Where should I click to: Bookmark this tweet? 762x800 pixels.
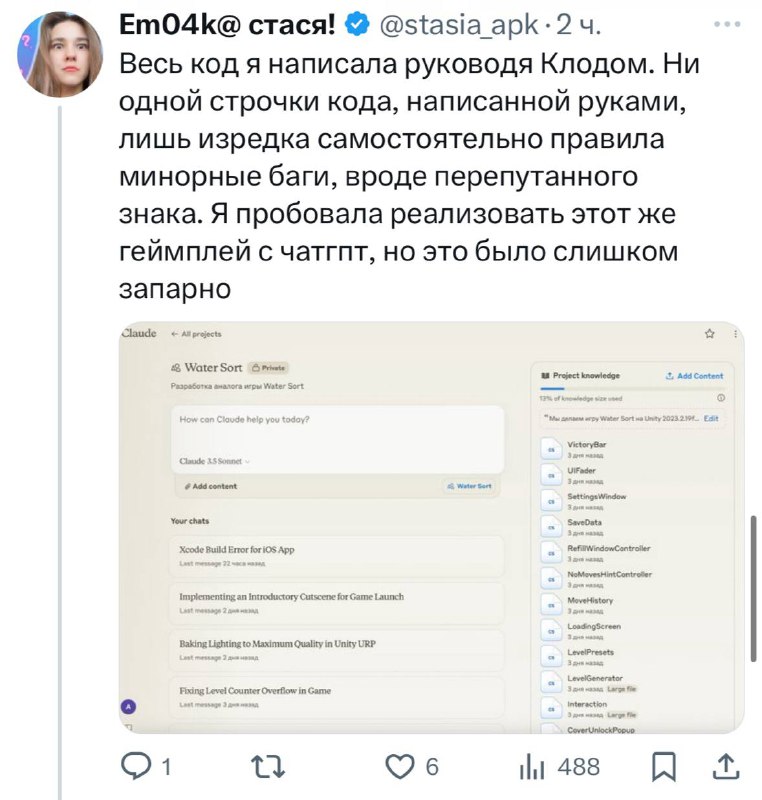click(x=662, y=768)
